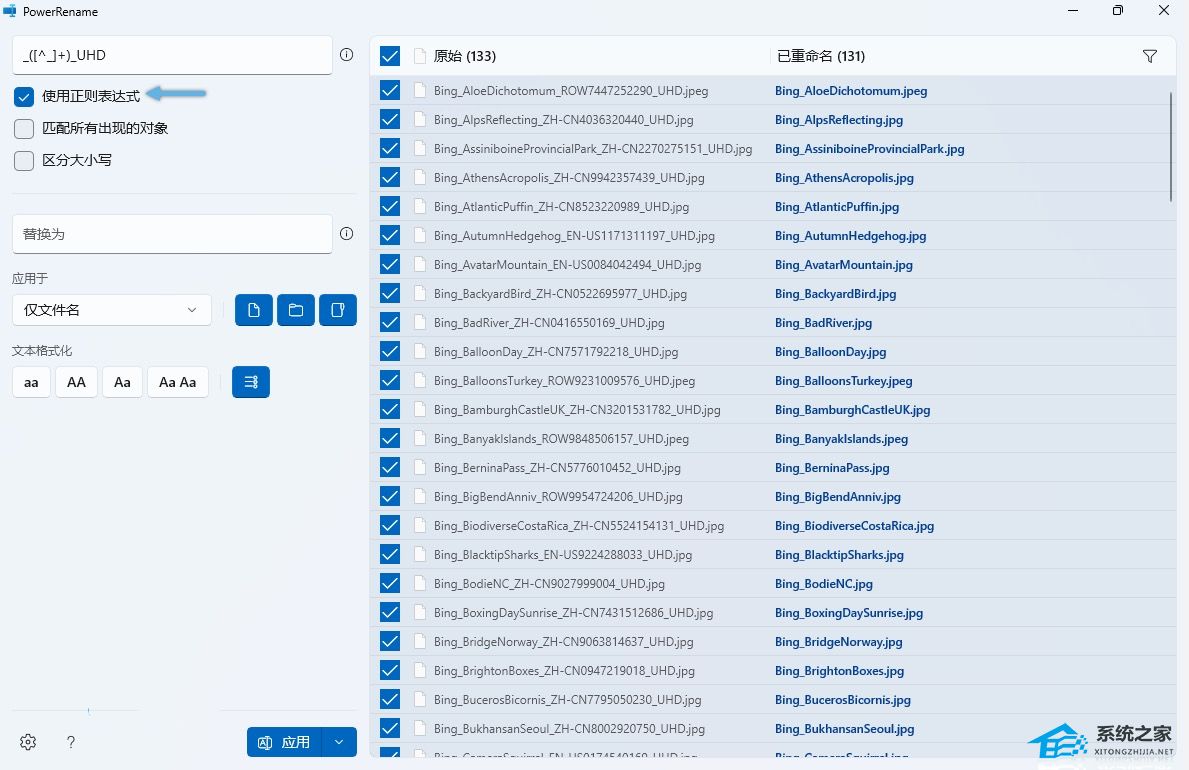
Task: Maximize the PowerRename window
Action: coord(1118,11)
